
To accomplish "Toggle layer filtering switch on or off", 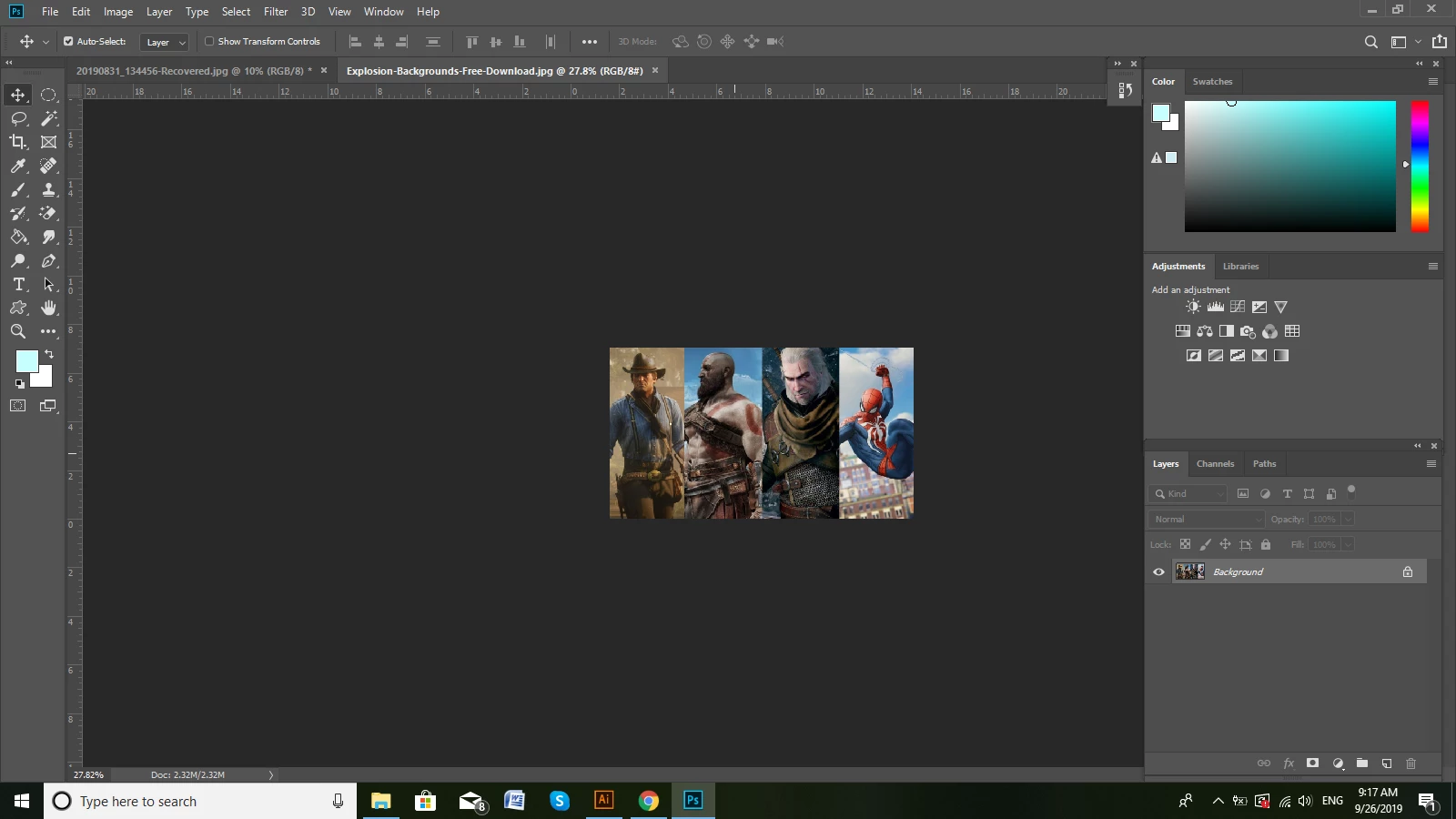I will [x=1351, y=490].
